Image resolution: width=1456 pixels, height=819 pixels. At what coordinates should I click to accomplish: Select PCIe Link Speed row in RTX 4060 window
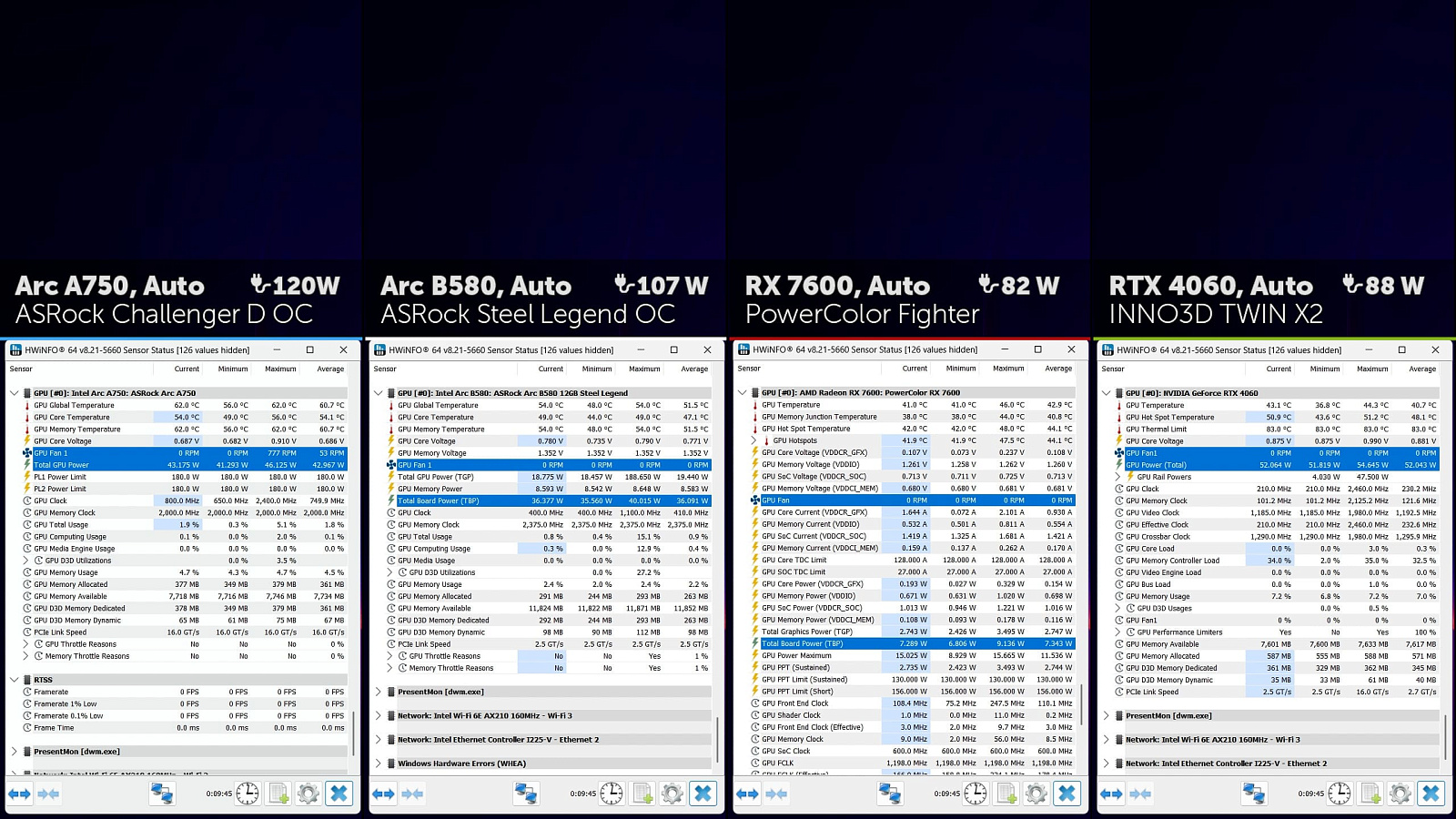(x=1277, y=692)
